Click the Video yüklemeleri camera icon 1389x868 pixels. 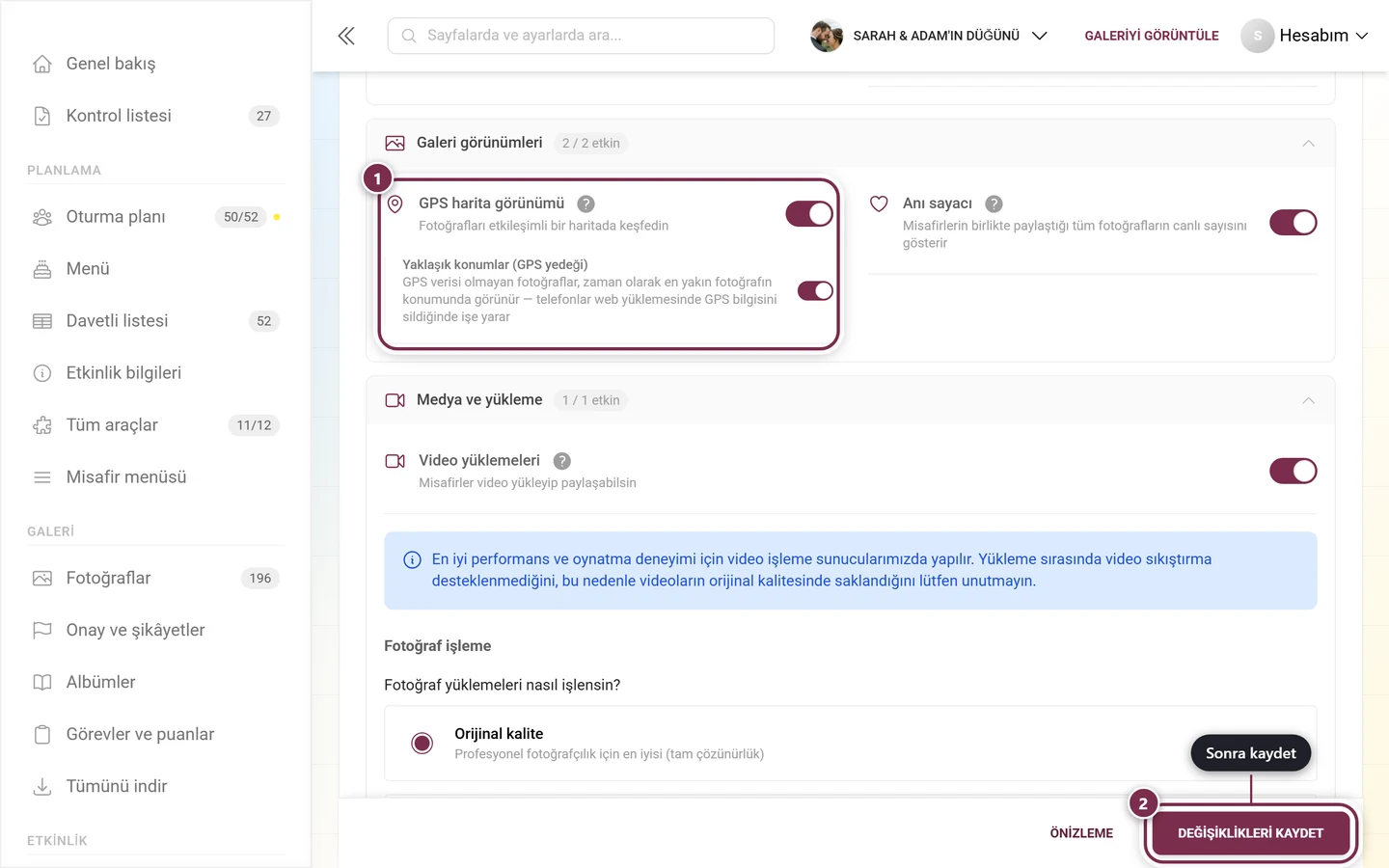tap(395, 461)
